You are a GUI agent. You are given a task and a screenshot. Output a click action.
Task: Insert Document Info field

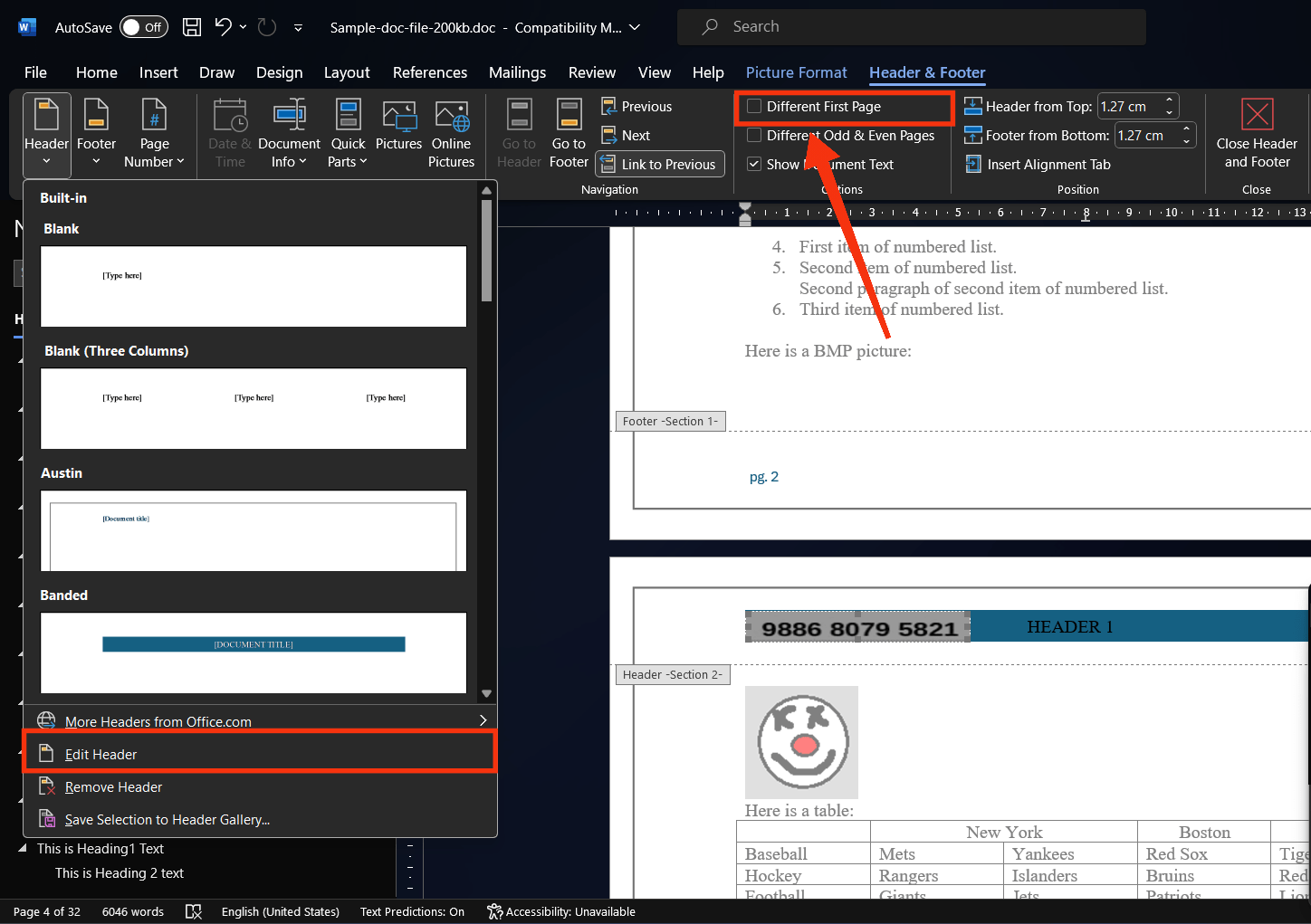(x=289, y=134)
